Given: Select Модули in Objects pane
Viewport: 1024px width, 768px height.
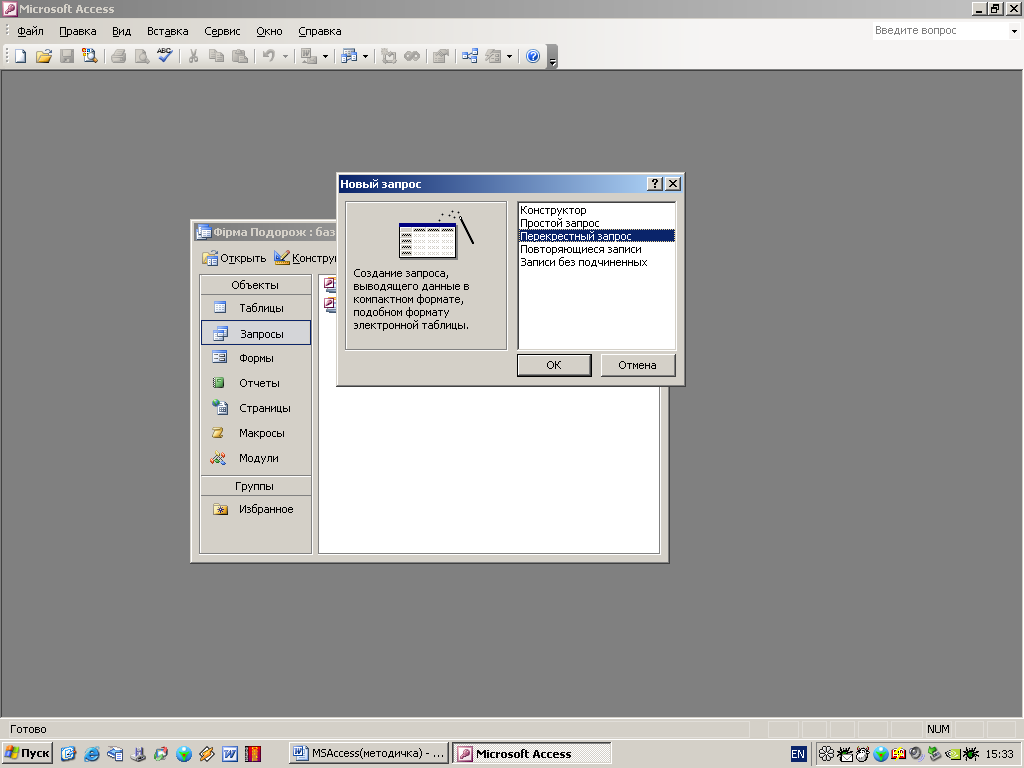Looking at the screenshot, I should pyautogui.click(x=255, y=458).
